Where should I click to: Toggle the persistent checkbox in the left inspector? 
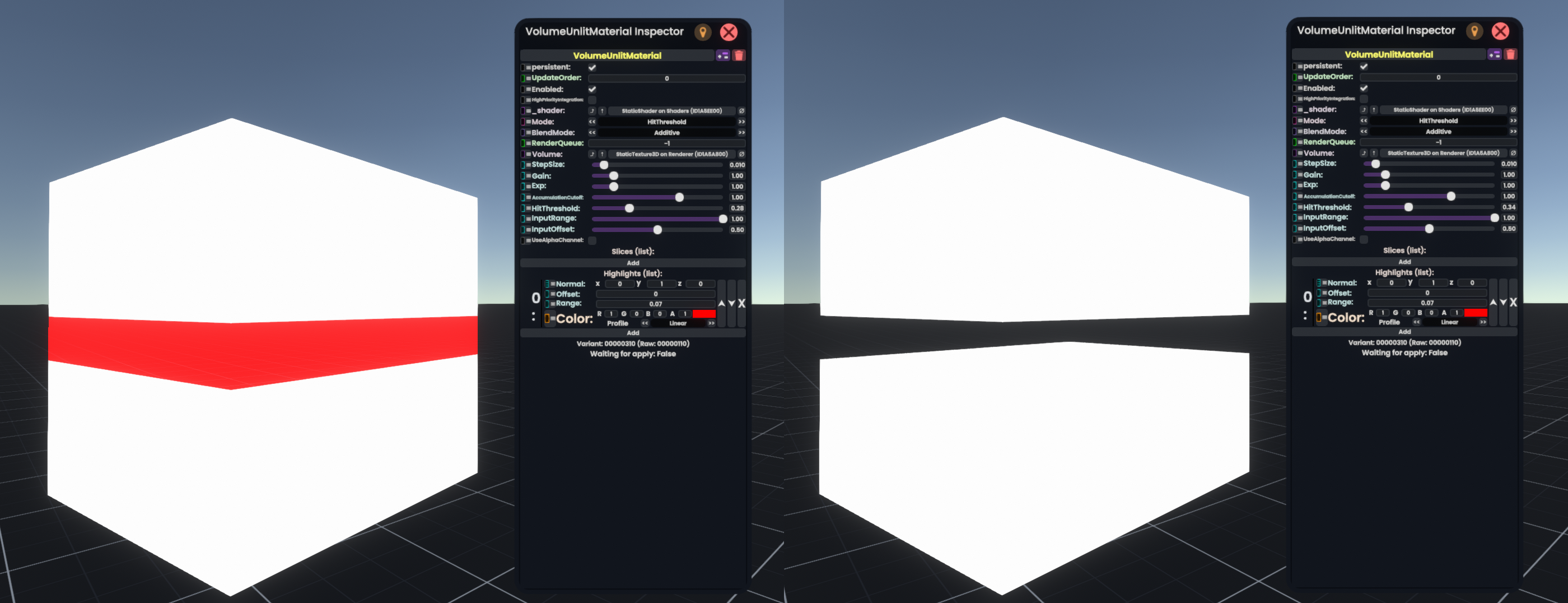(x=592, y=68)
